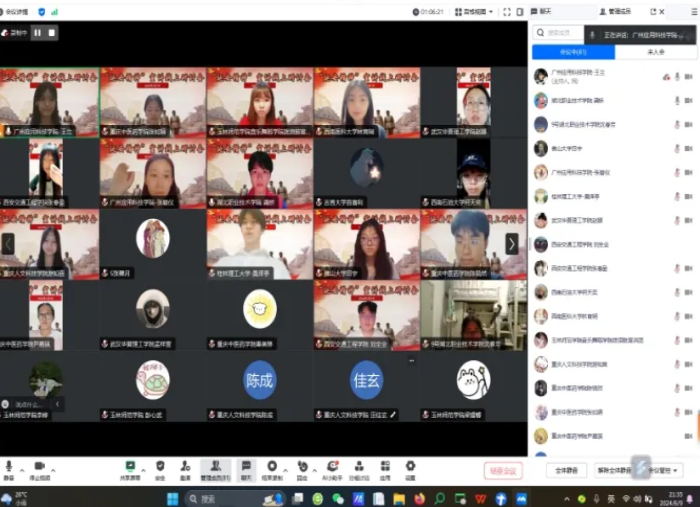Open the Invite icon in bottom toolbar
The image size is (700, 507).
pos(185,467)
